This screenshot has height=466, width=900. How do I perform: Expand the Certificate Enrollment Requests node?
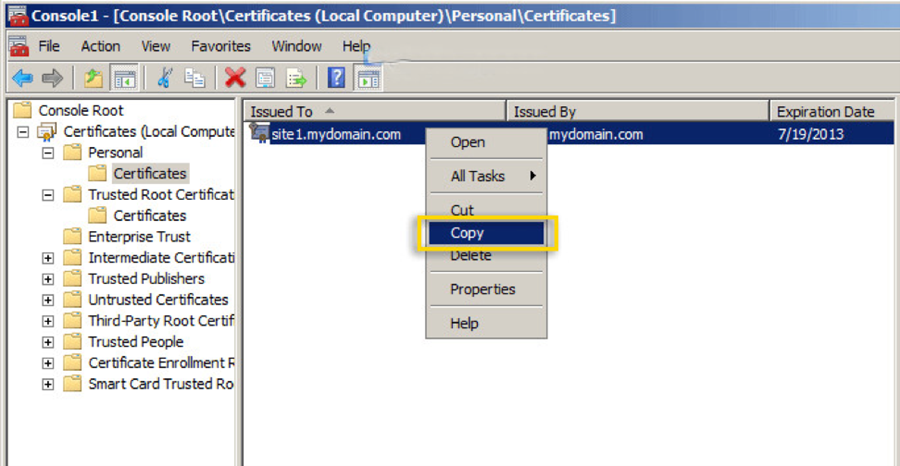click(x=48, y=363)
